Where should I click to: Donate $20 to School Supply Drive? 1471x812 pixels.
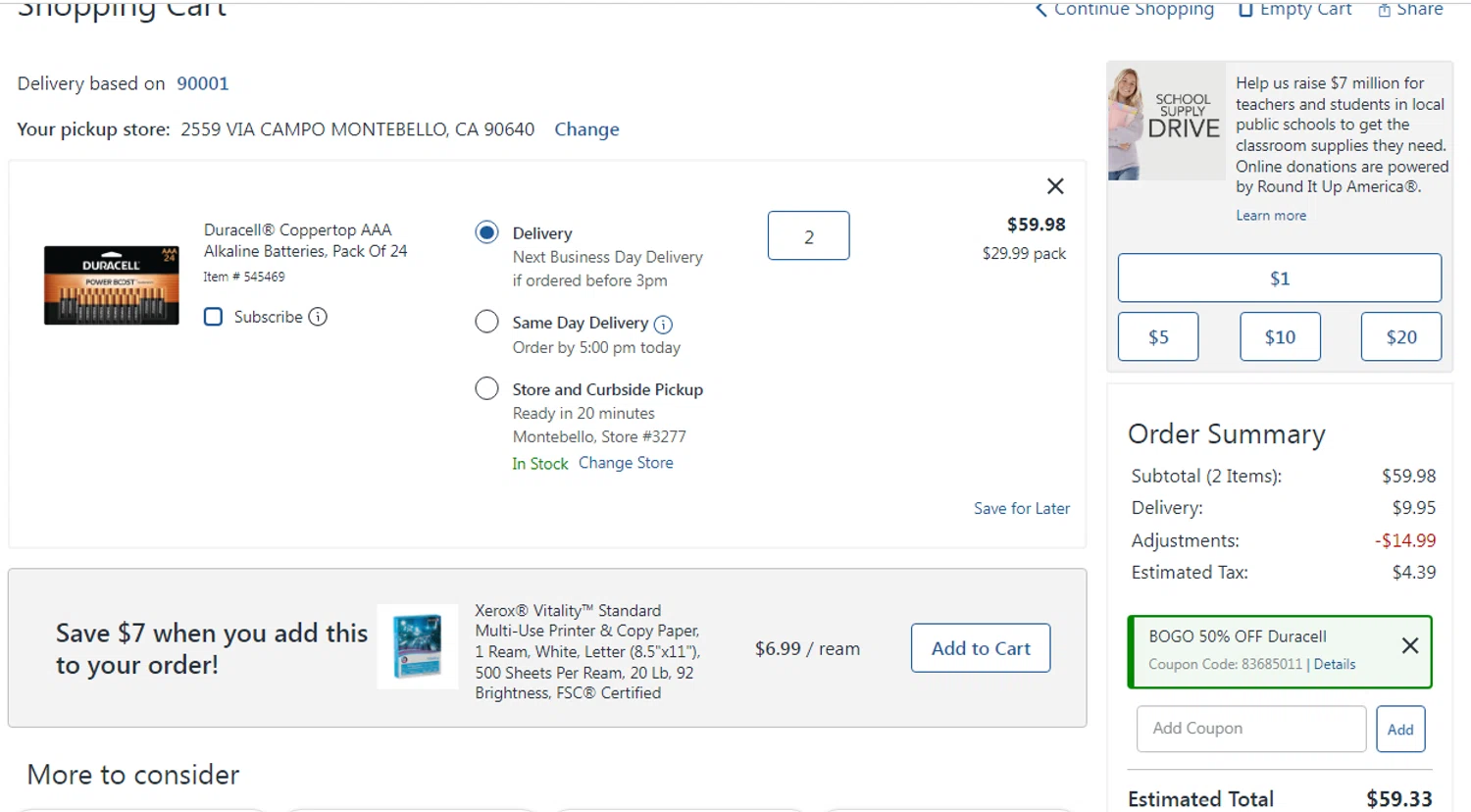1401,336
